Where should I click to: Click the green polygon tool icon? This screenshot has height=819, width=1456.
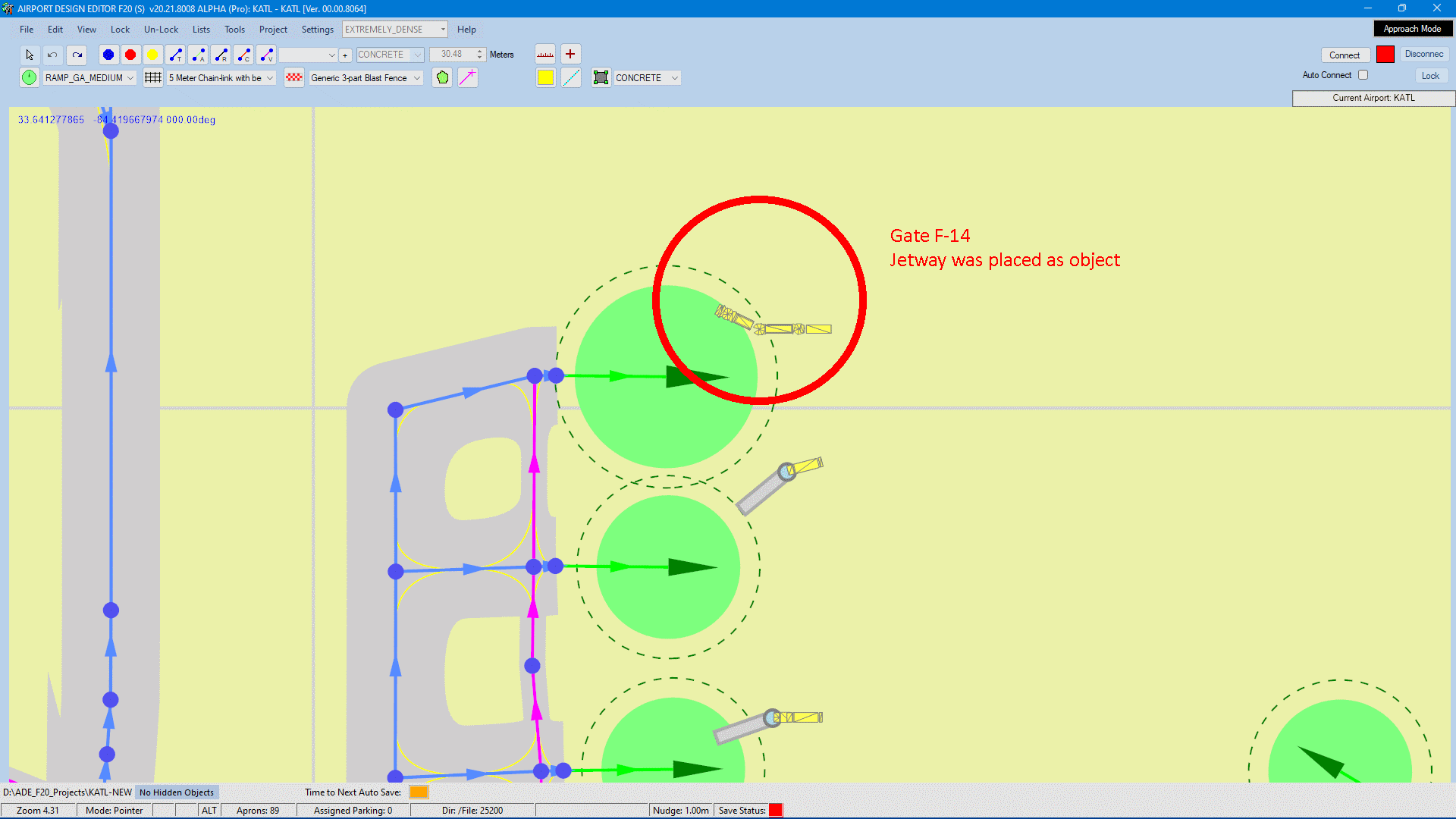[x=442, y=77]
